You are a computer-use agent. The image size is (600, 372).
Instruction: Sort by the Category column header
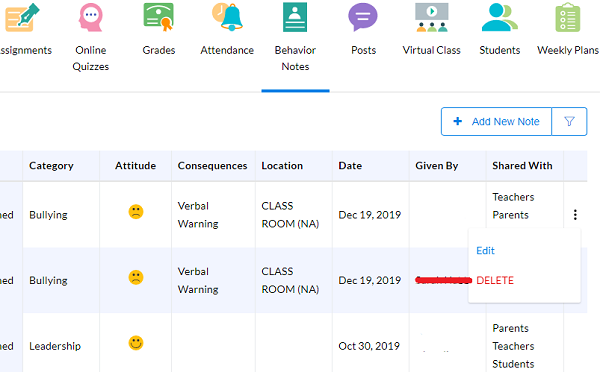coord(51,166)
